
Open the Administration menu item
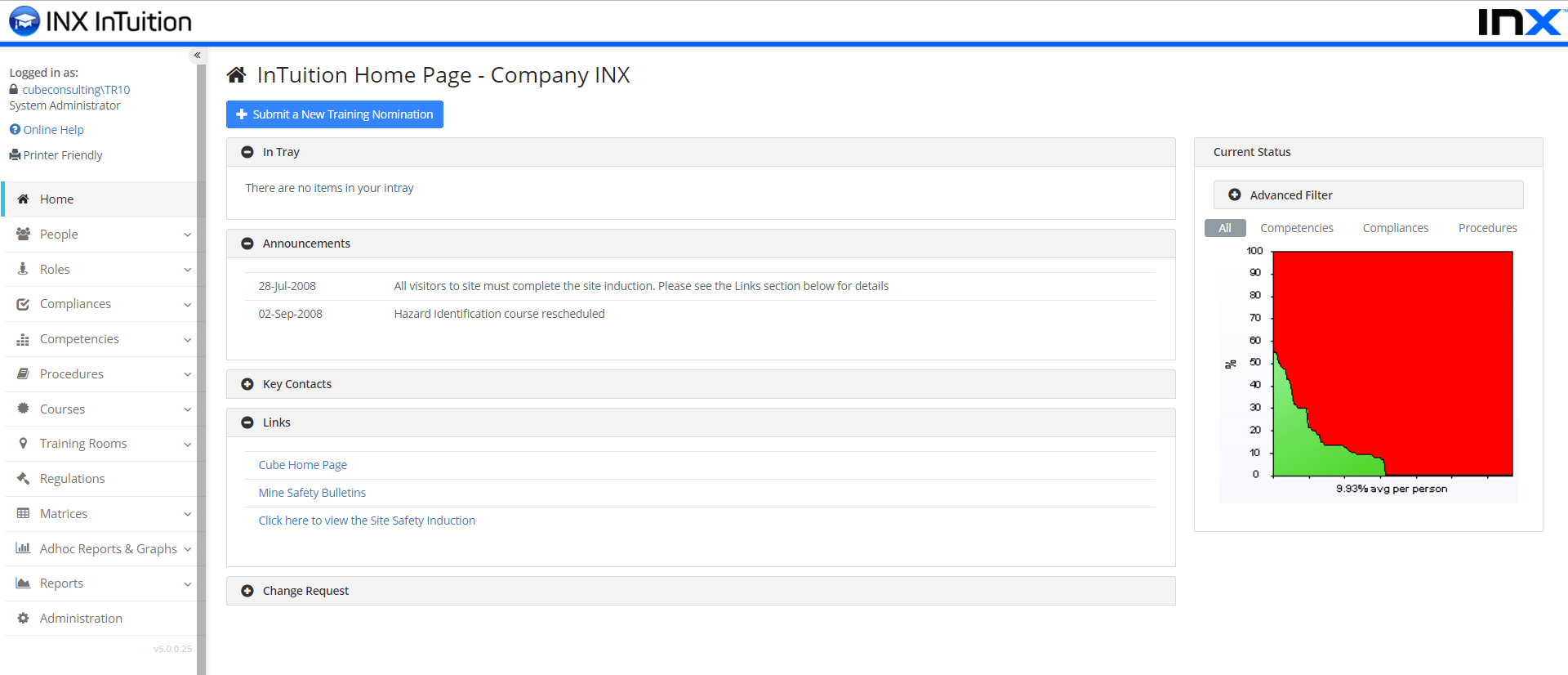pyautogui.click(x=100, y=619)
